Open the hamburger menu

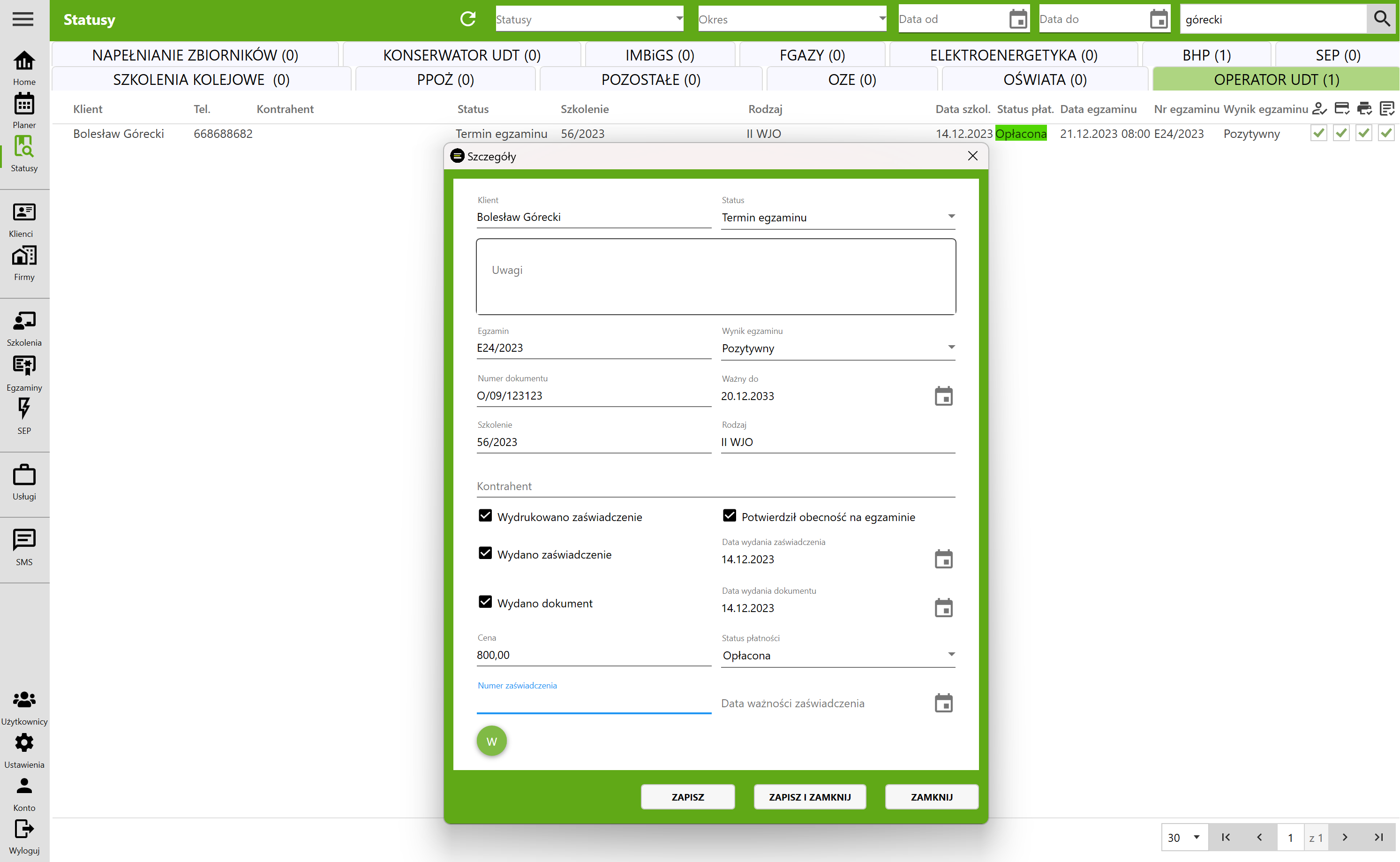click(23, 19)
